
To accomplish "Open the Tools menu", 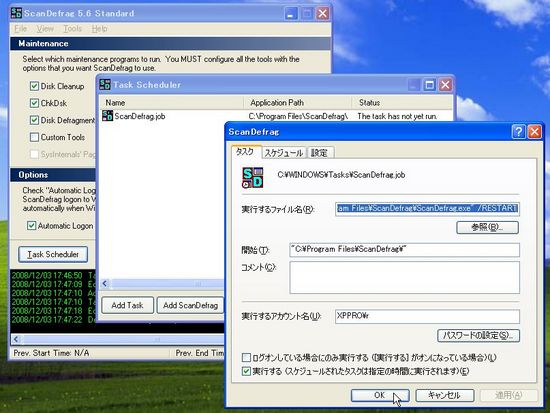I will pos(73,29).
